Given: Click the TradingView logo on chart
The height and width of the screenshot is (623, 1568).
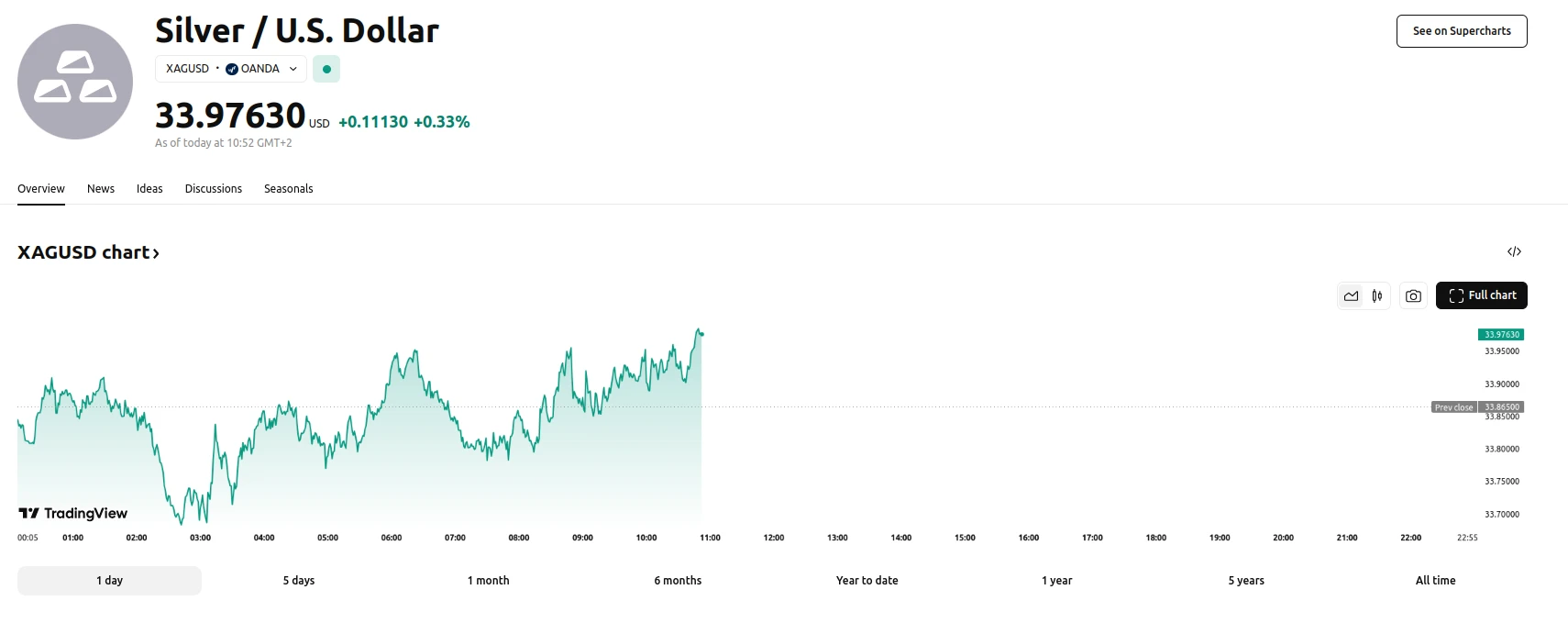Looking at the screenshot, I should tap(73, 513).
